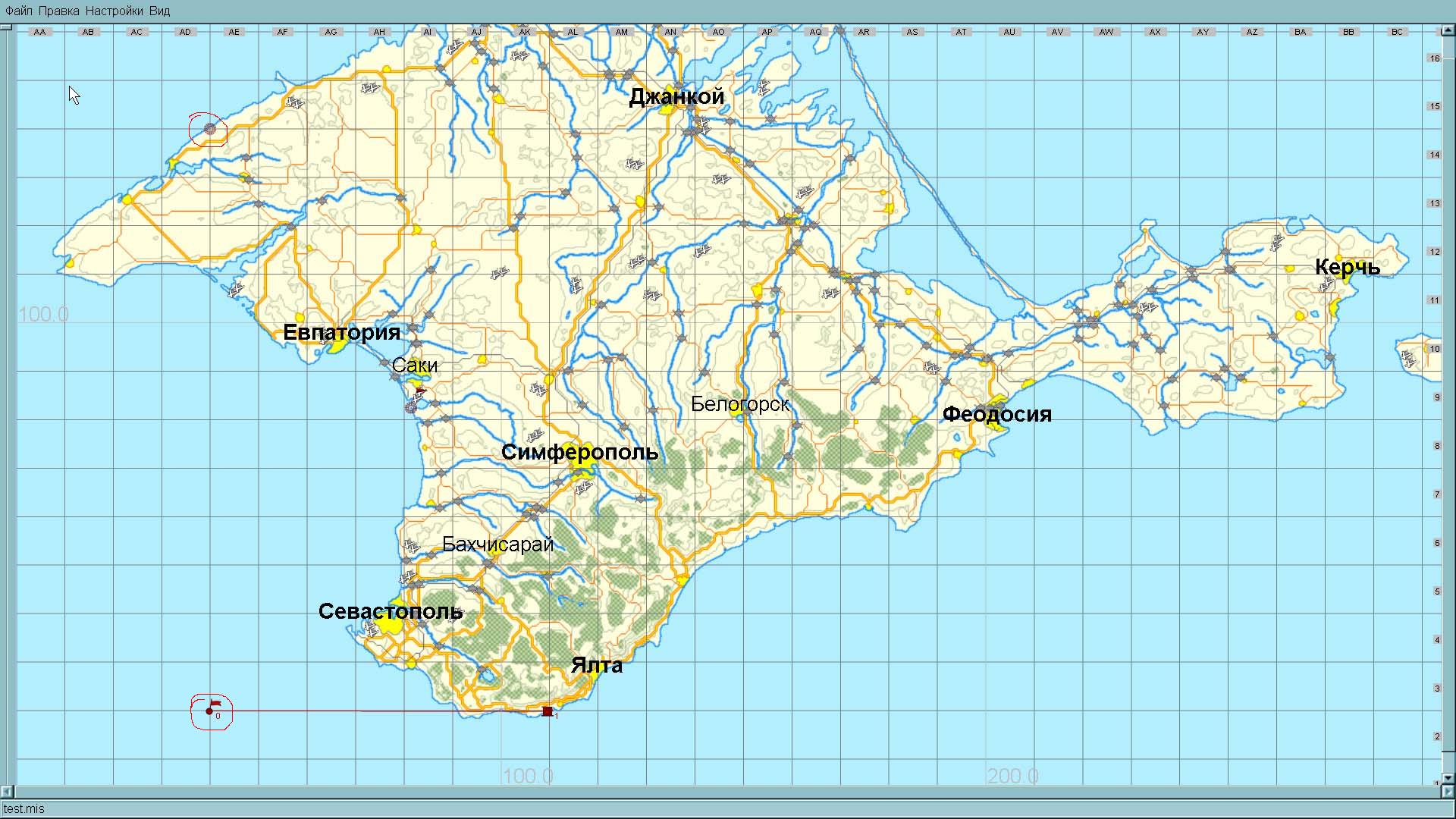Open the Правка menu
This screenshot has height=819, width=1456.
(58, 11)
